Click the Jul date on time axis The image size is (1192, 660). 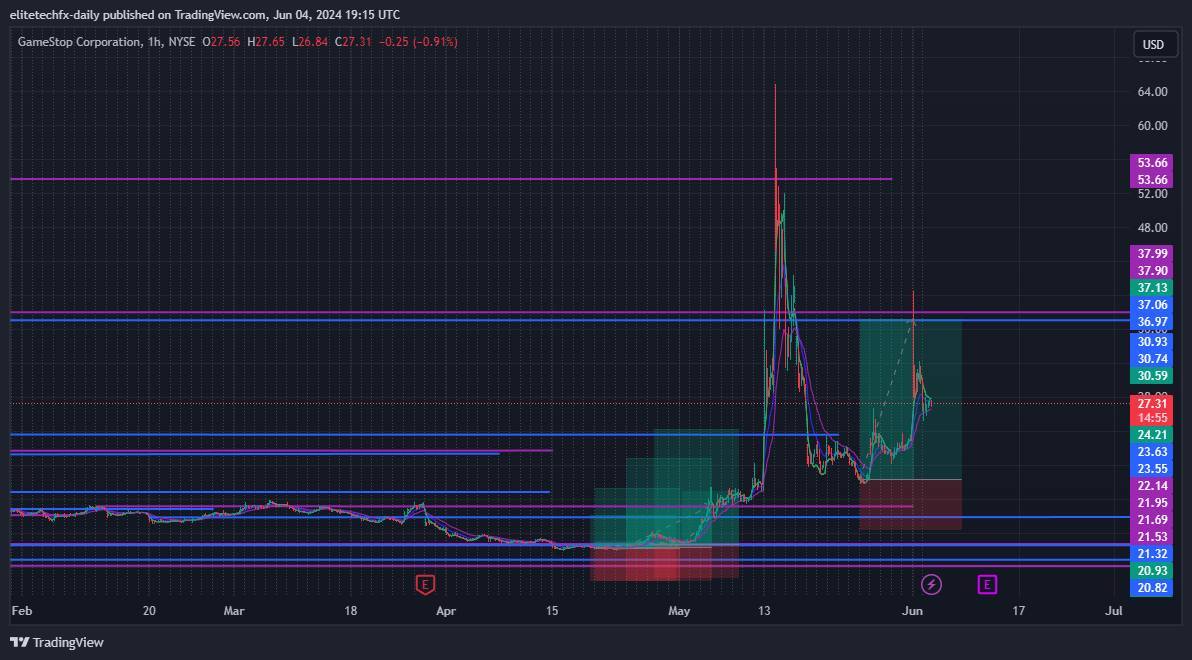pos(1114,611)
